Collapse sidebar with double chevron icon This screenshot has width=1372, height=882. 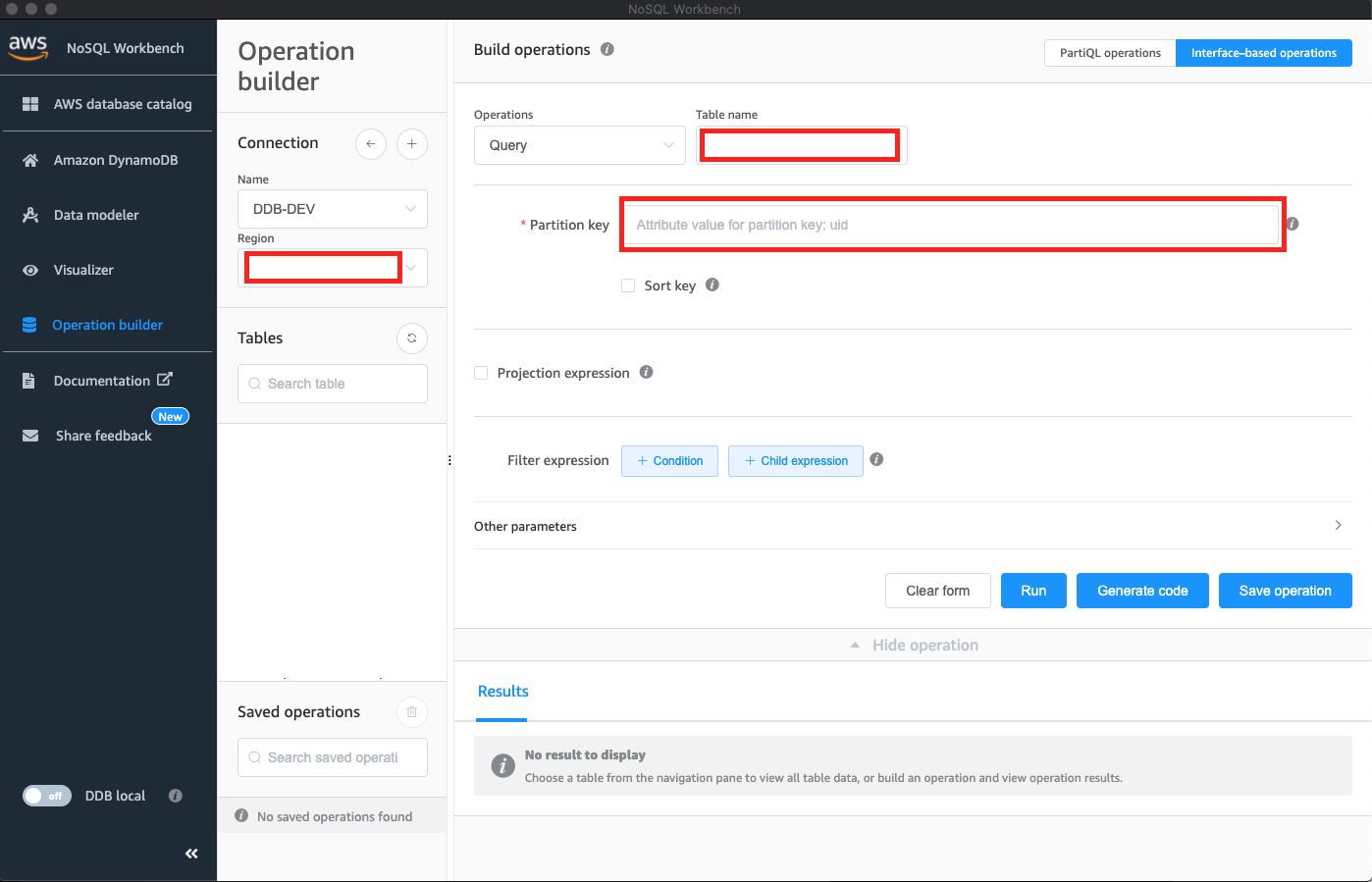pos(191,854)
